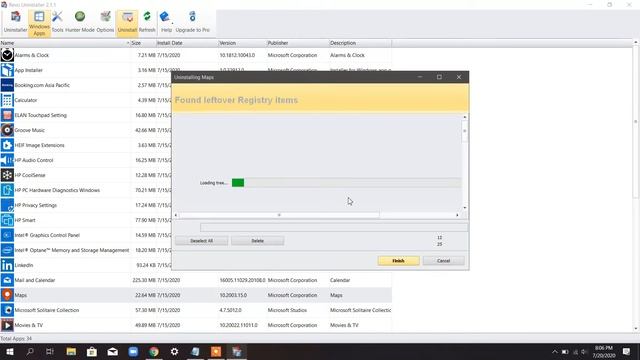Cancel the Uninstalling Maps dialog

click(x=443, y=261)
